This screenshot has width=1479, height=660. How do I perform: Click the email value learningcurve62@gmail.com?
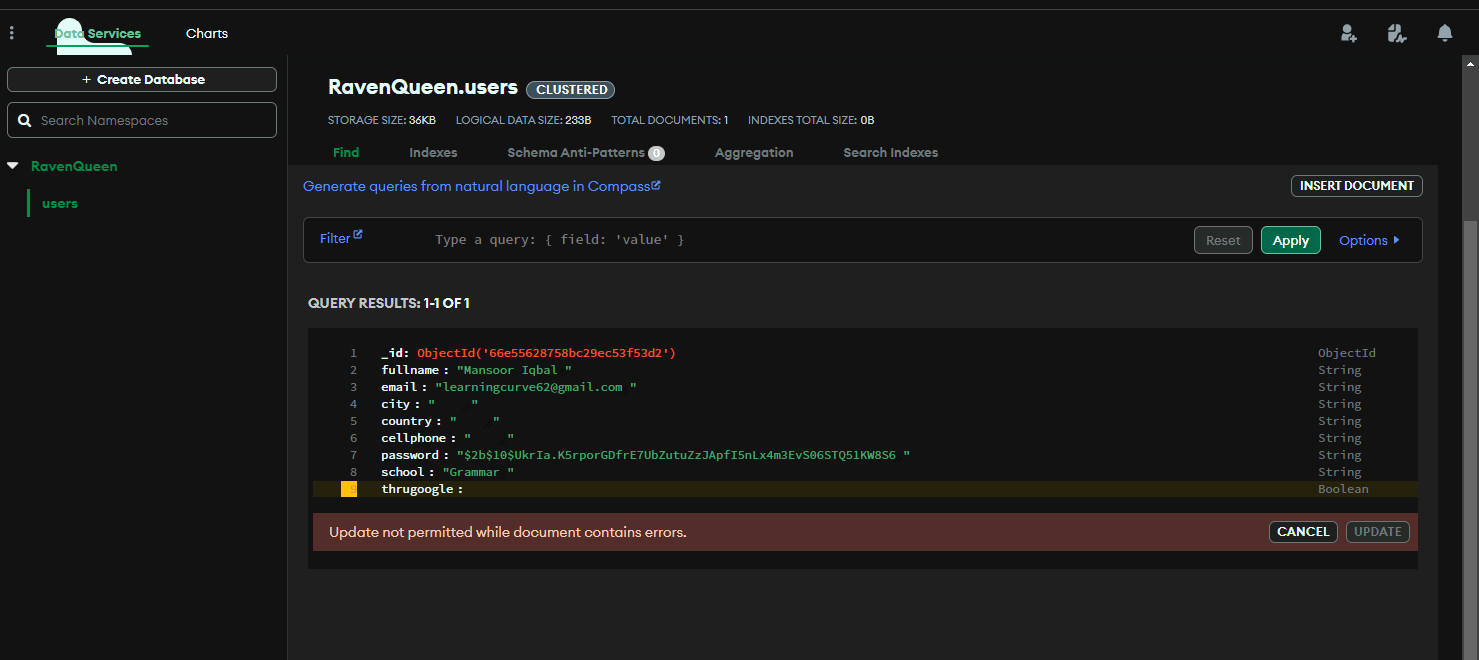click(x=535, y=387)
